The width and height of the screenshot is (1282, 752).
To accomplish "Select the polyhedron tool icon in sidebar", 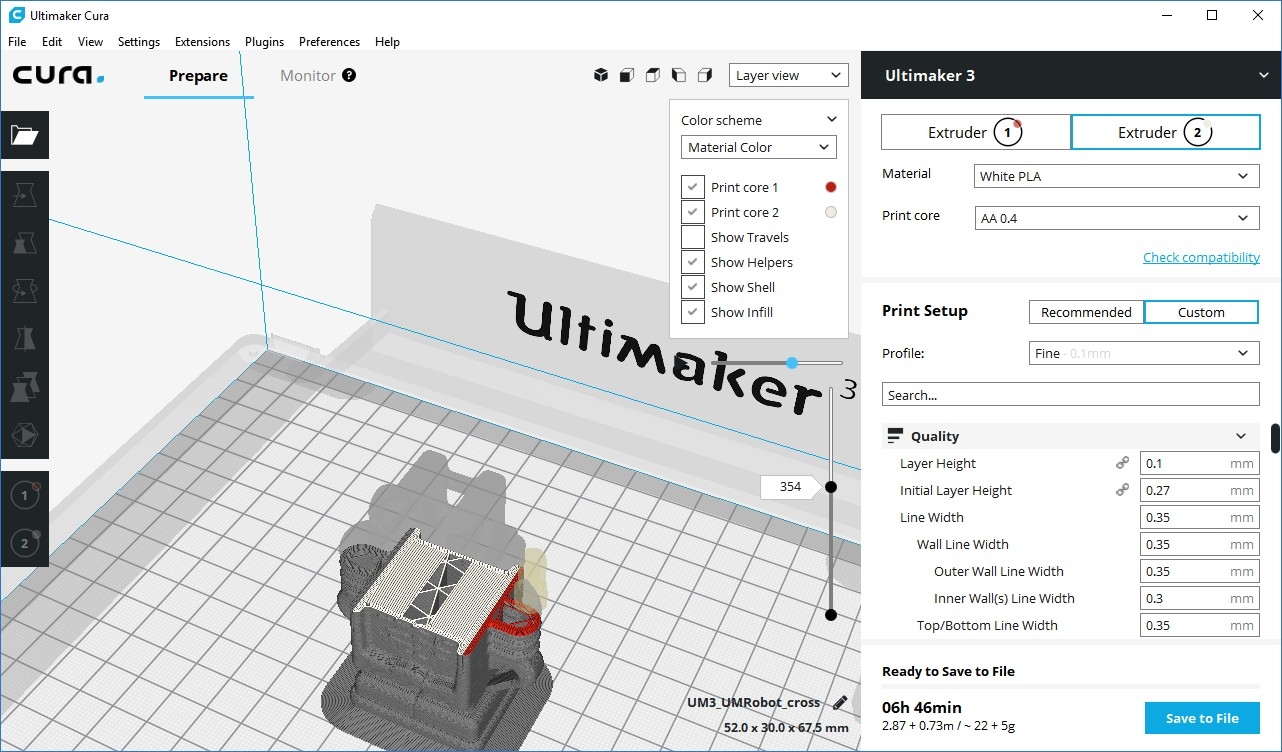I will 24,435.
